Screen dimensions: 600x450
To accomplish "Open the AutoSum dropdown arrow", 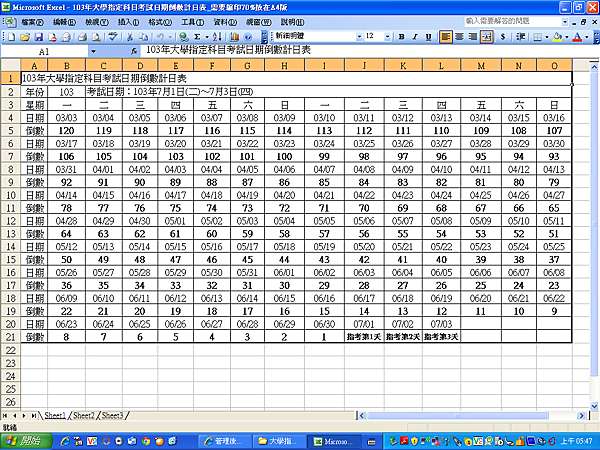I will pyautogui.click(x=206, y=37).
